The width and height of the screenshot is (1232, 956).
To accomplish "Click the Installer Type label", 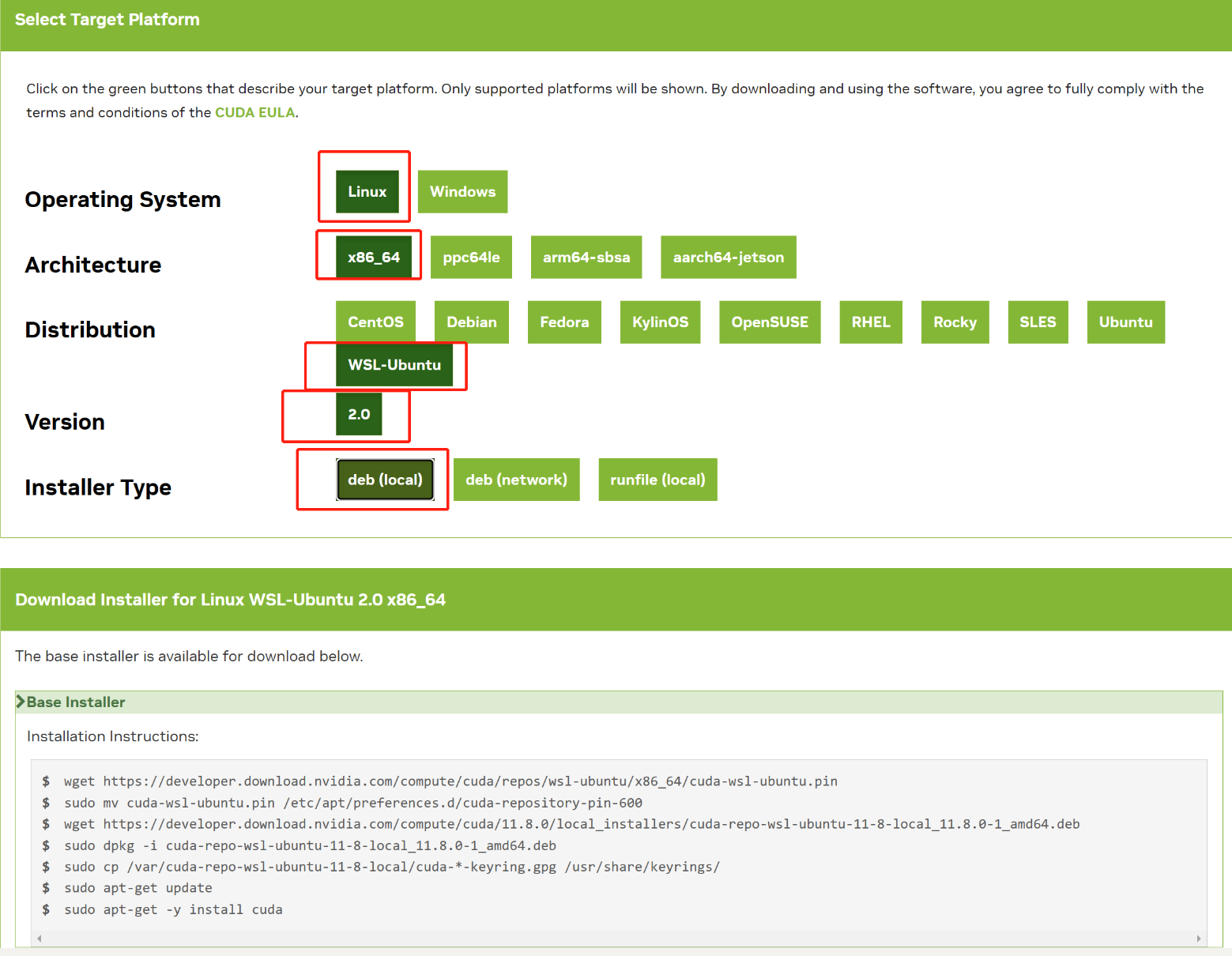I will point(98,487).
